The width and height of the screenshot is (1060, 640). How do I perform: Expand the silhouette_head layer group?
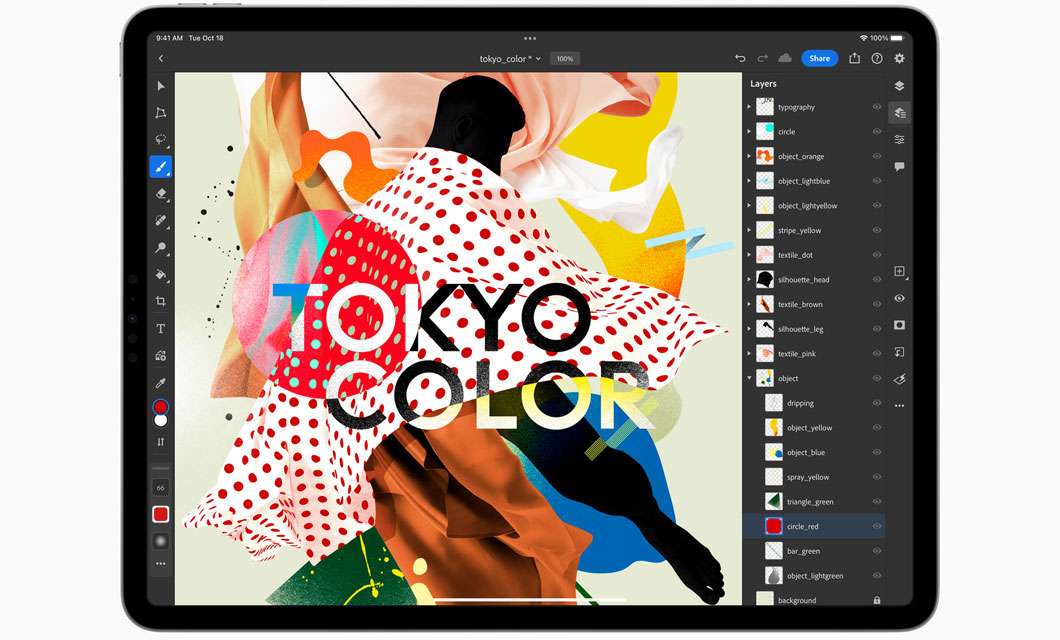[x=749, y=280]
